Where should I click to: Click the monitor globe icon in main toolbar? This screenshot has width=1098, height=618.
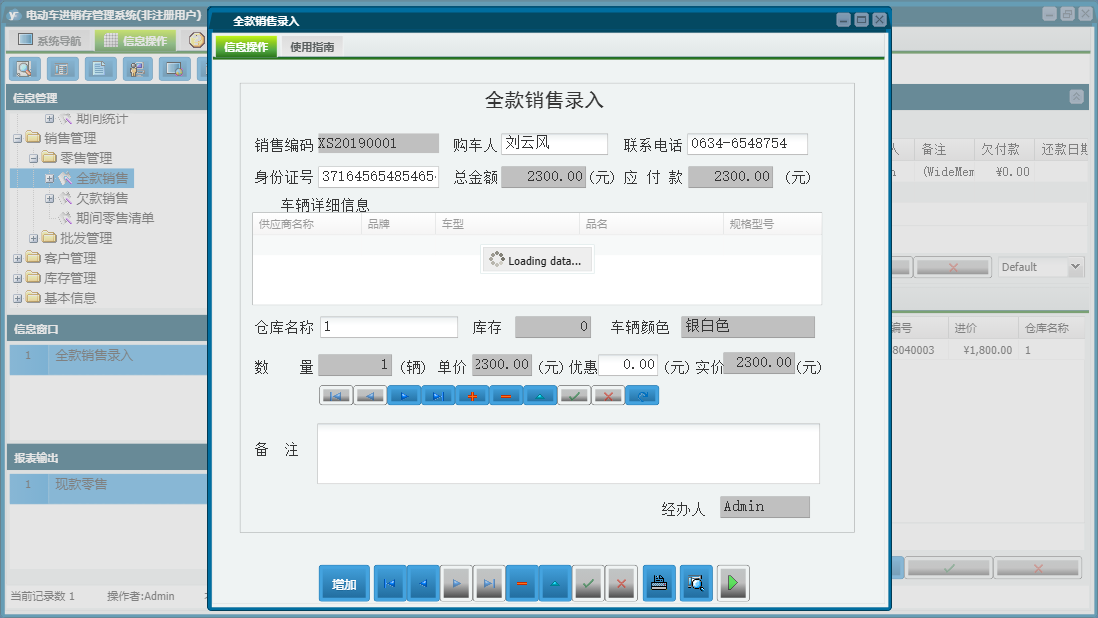point(174,69)
